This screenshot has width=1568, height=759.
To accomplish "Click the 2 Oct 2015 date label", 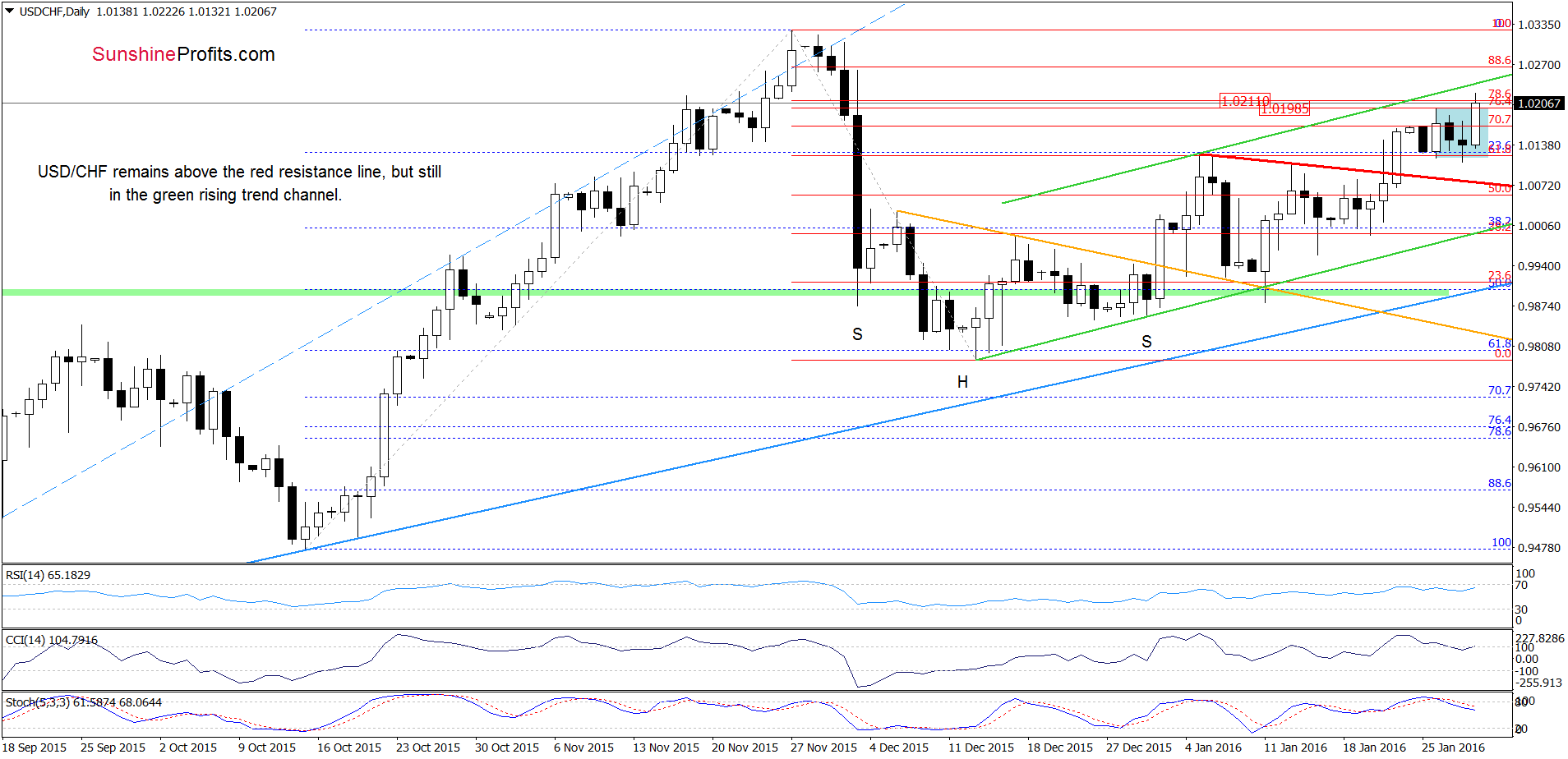I will tap(188, 747).
